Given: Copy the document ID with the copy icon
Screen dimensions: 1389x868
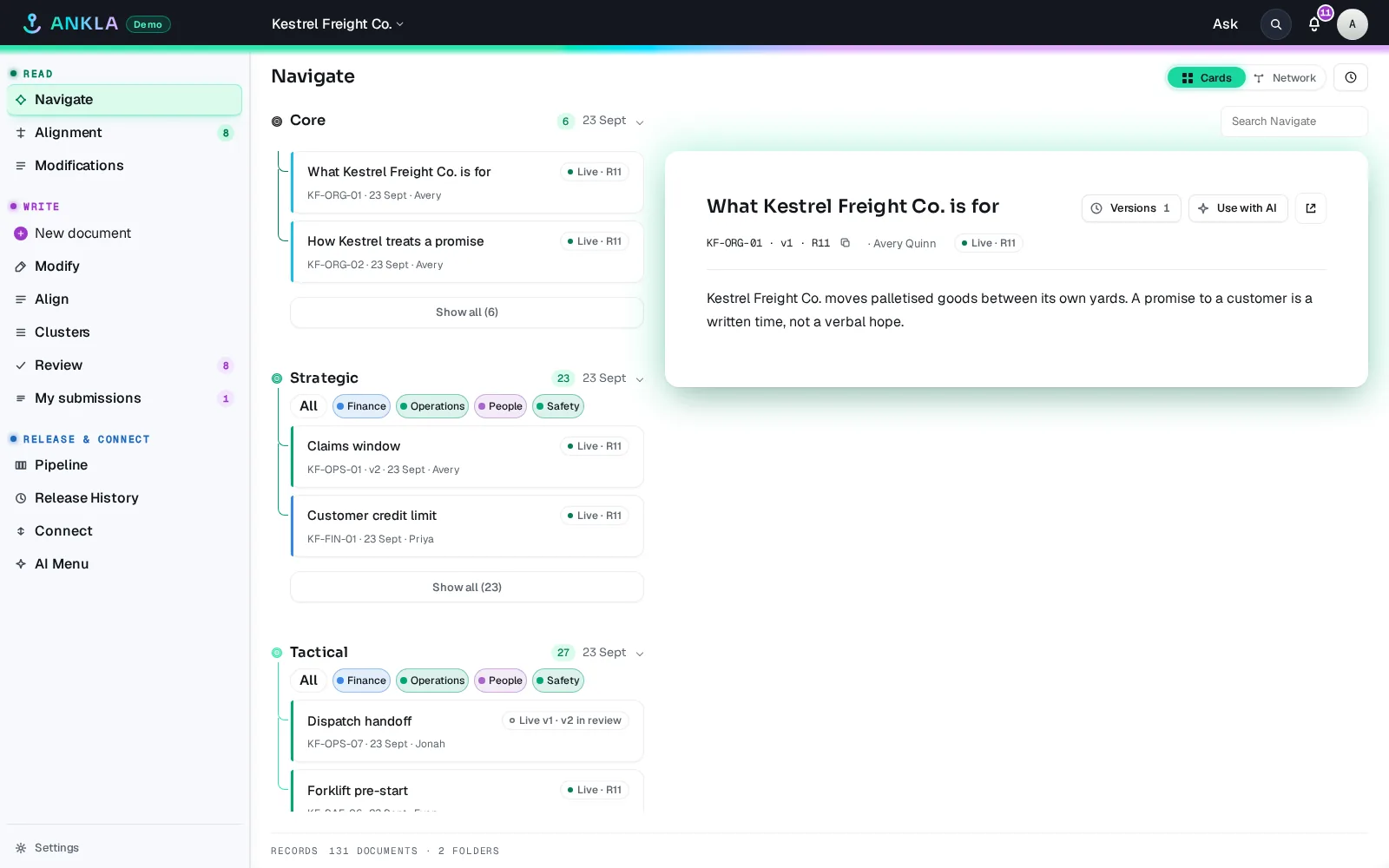Looking at the screenshot, I should (845, 243).
